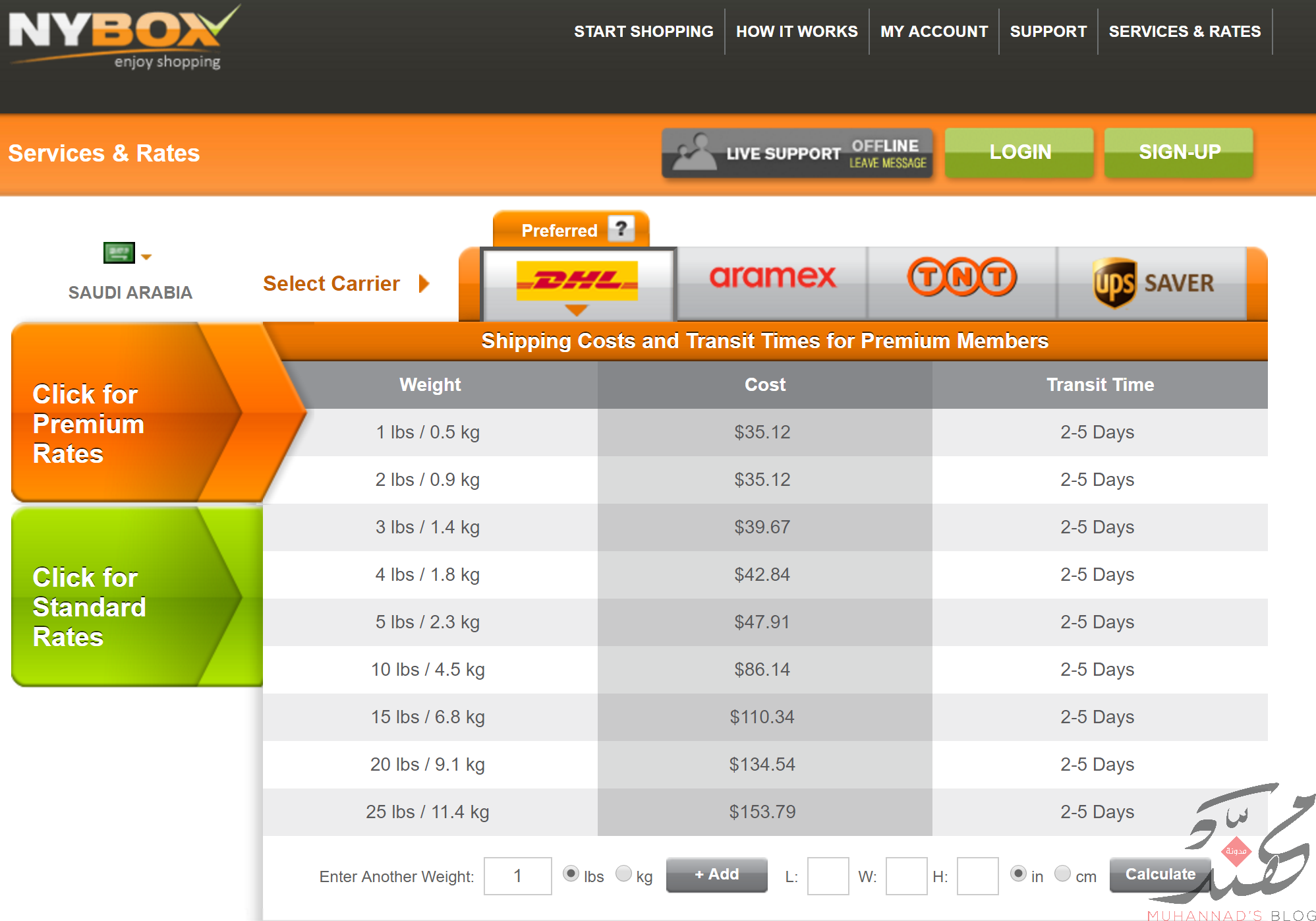Click the Enter Another Weight input field
Screen dimensions: 1316x921
pos(517,876)
